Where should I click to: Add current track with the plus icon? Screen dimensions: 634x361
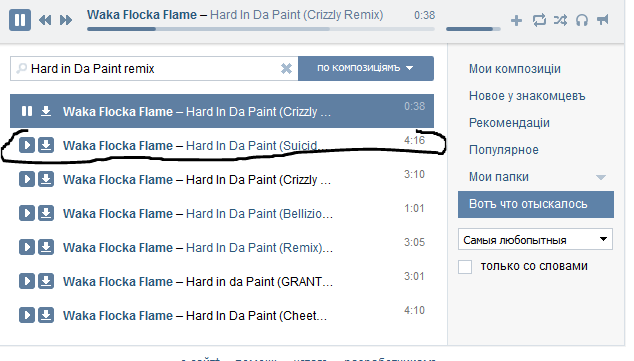click(516, 20)
